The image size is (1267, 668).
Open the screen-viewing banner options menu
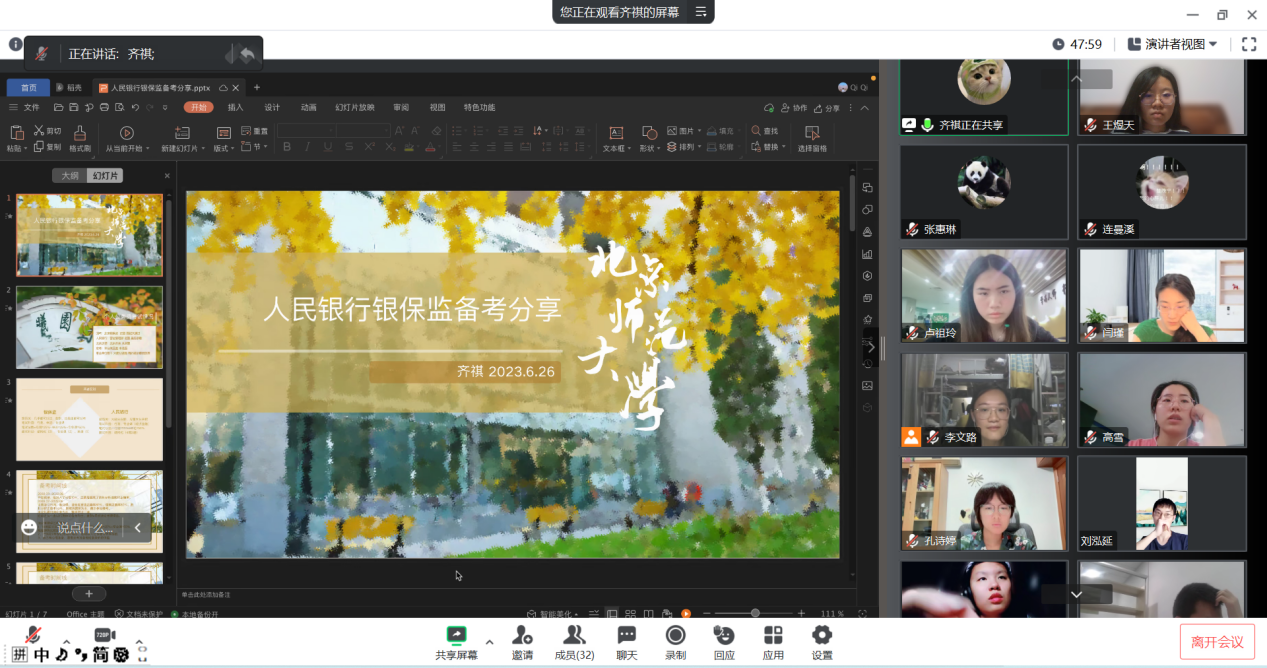pyautogui.click(x=701, y=12)
